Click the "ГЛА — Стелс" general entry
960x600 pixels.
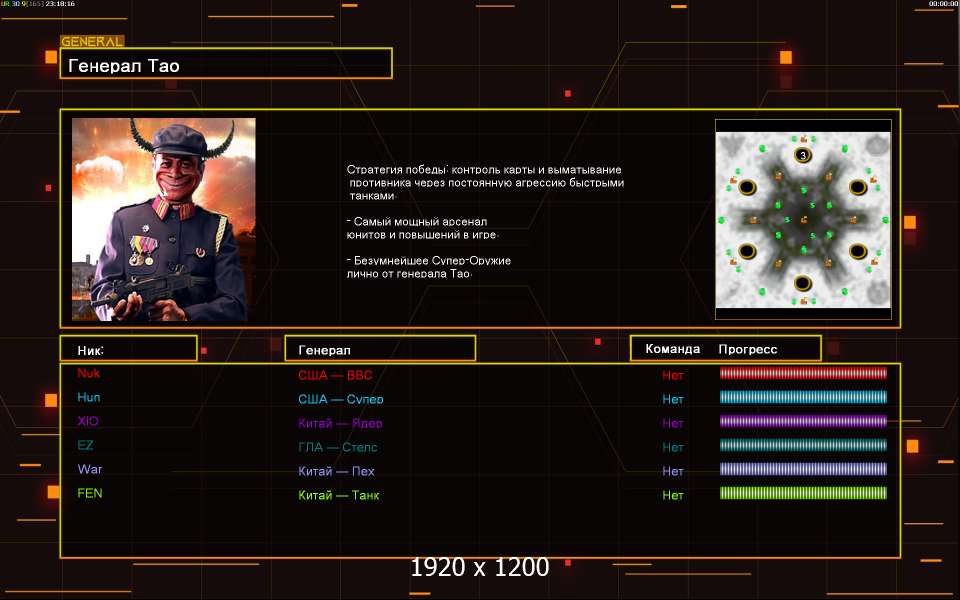pos(338,447)
